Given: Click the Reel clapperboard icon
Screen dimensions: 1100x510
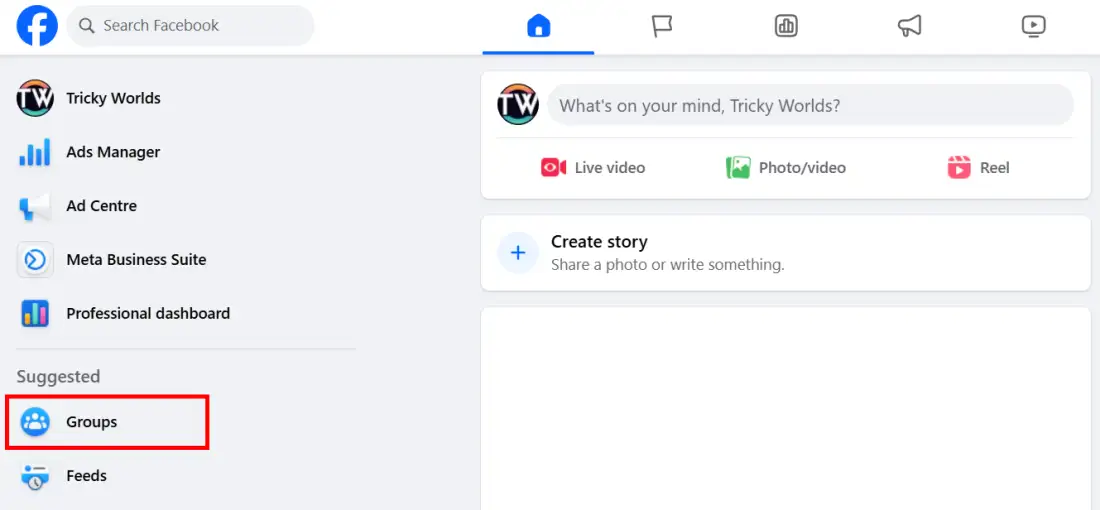Looking at the screenshot, I should point(959,168).
